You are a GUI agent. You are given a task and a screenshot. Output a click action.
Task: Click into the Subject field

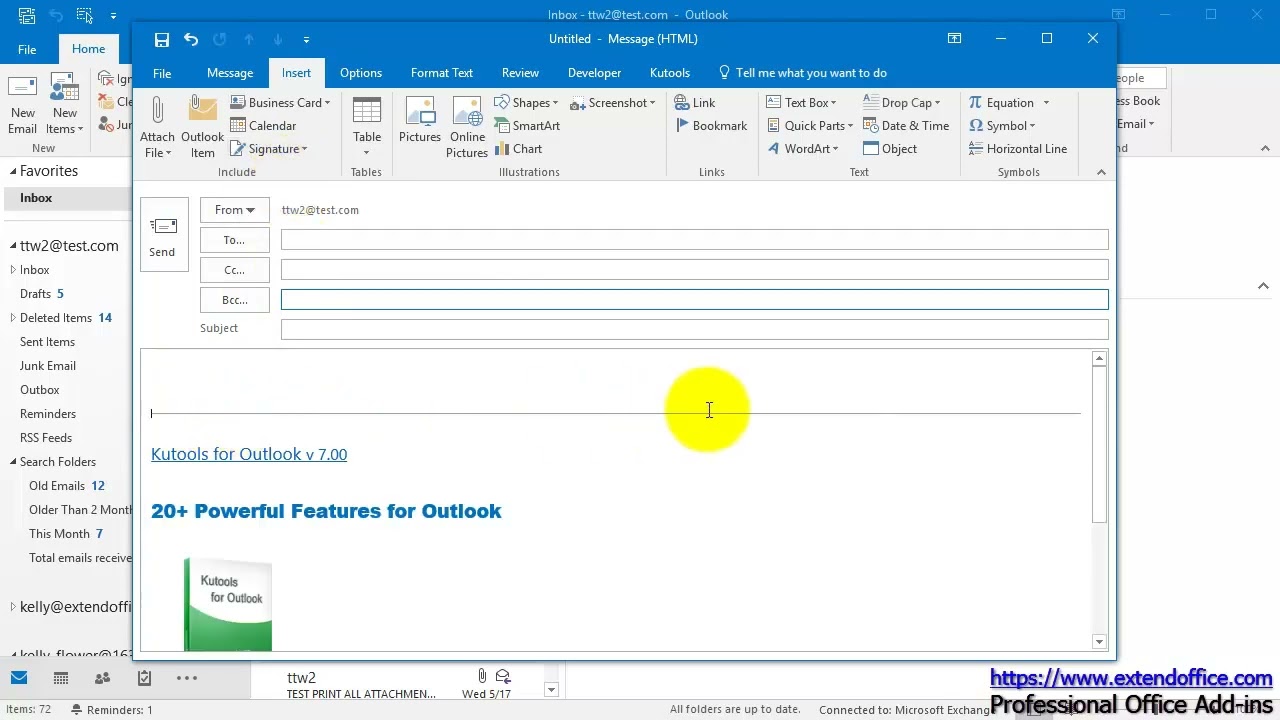pos(694,329)
